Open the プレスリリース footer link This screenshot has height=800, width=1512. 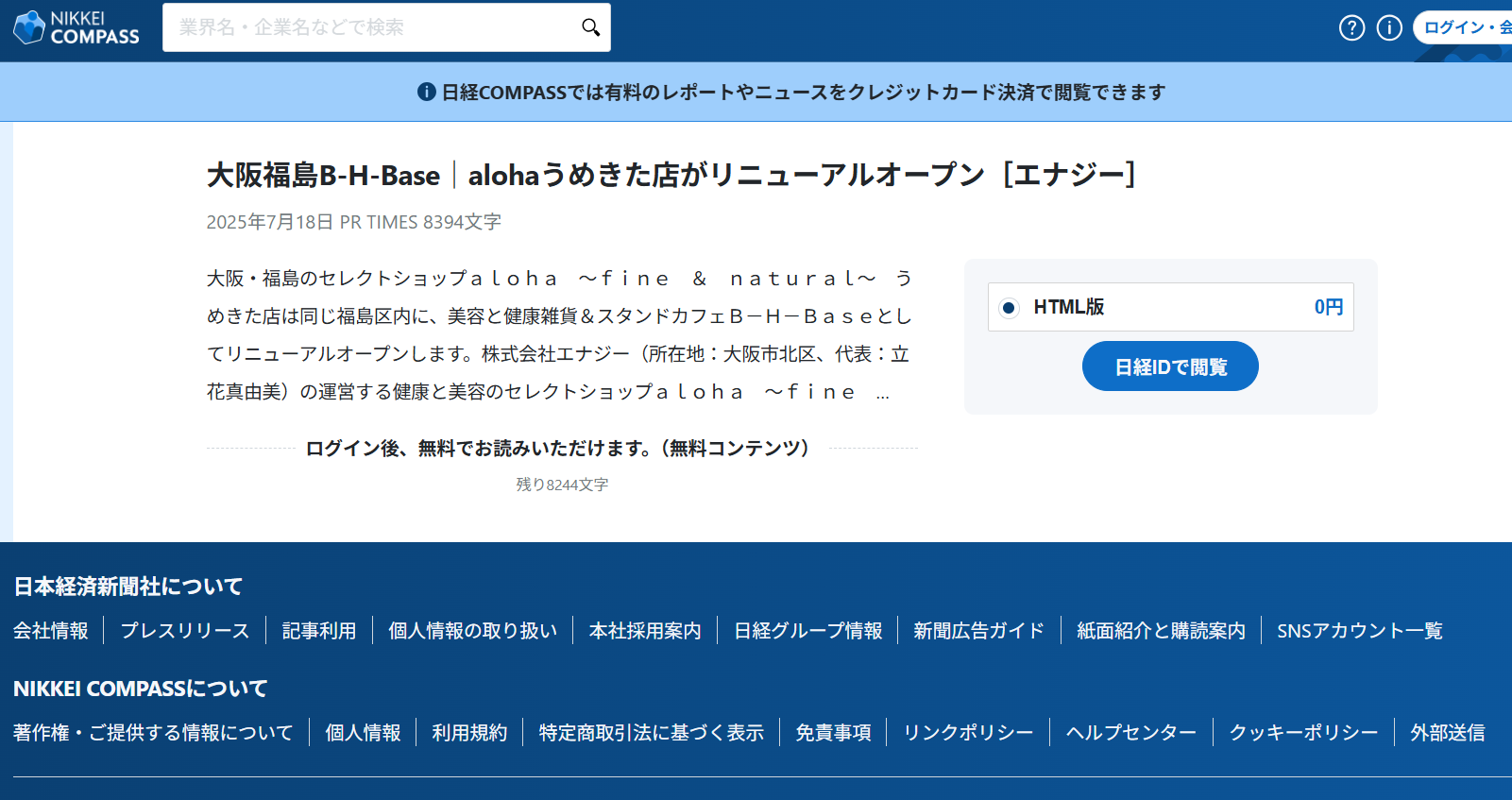tap(185, 631)
